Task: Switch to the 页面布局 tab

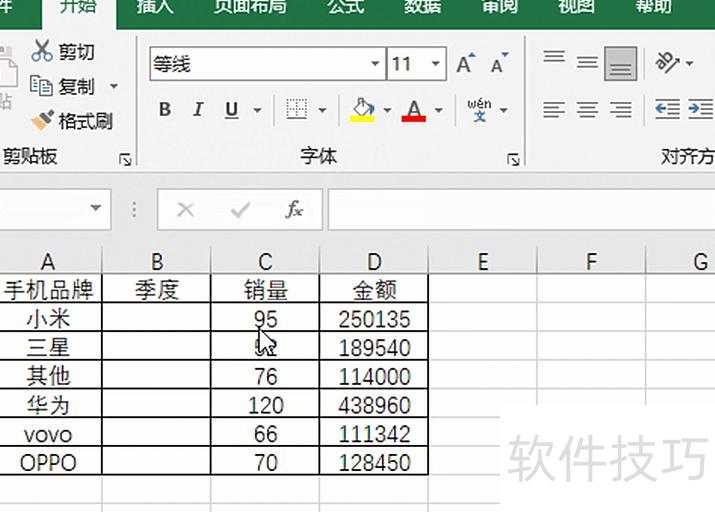Action: pyautogui.click(x=250, y=7)
